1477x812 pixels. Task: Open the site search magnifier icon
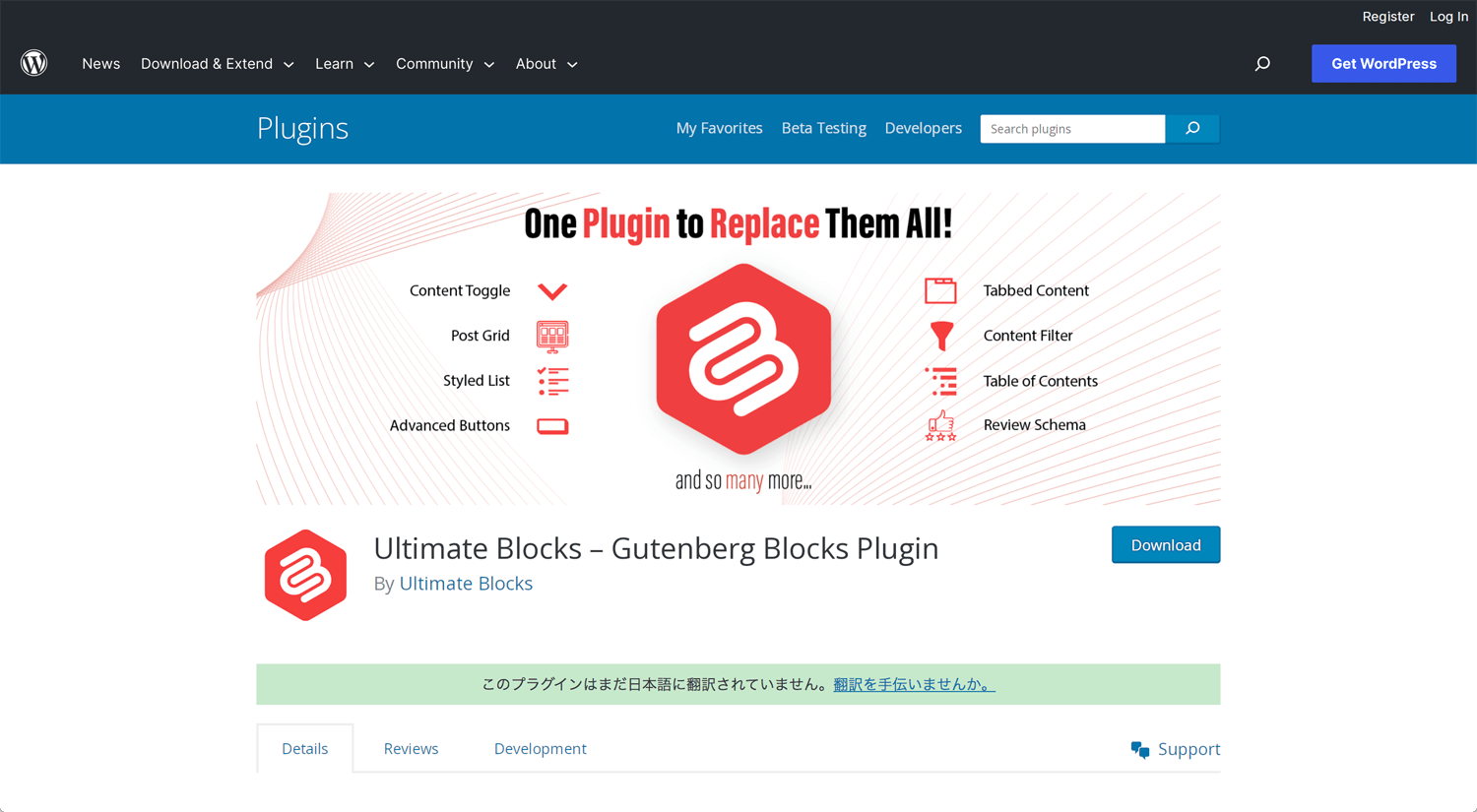[x=1262, y=64]
